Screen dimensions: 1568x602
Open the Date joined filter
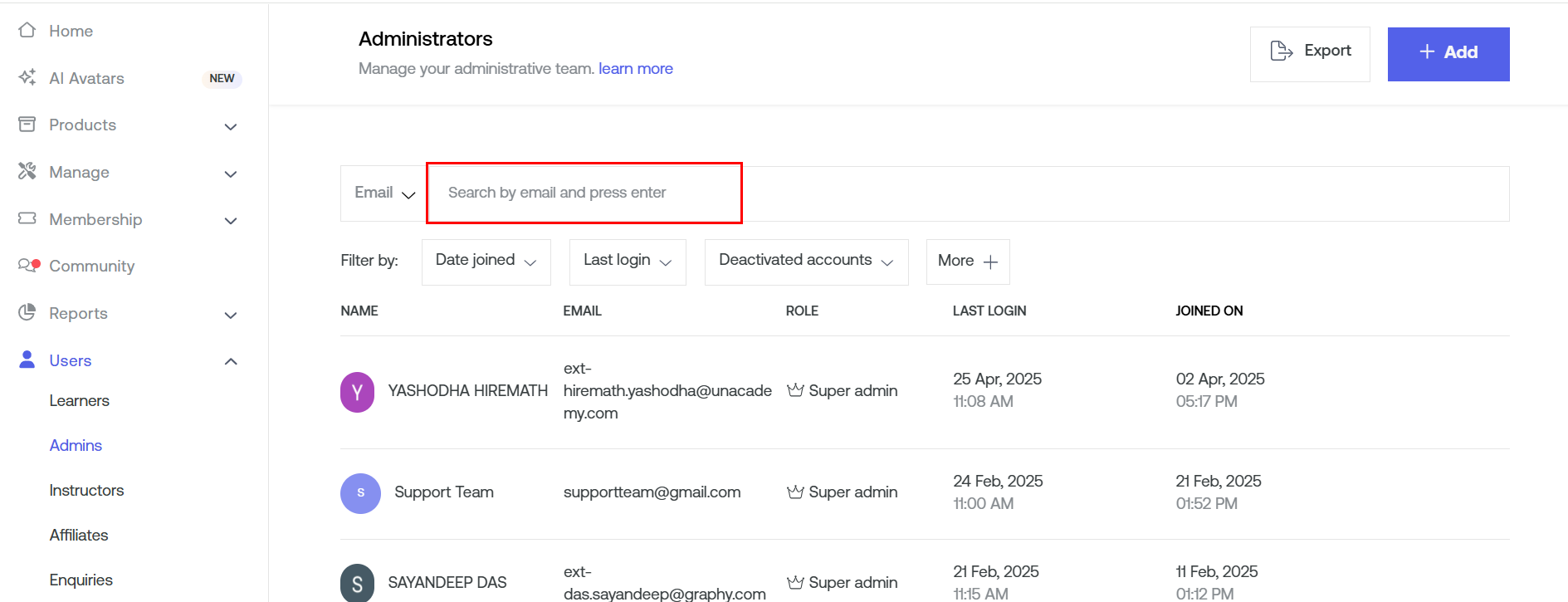(486, 262)
